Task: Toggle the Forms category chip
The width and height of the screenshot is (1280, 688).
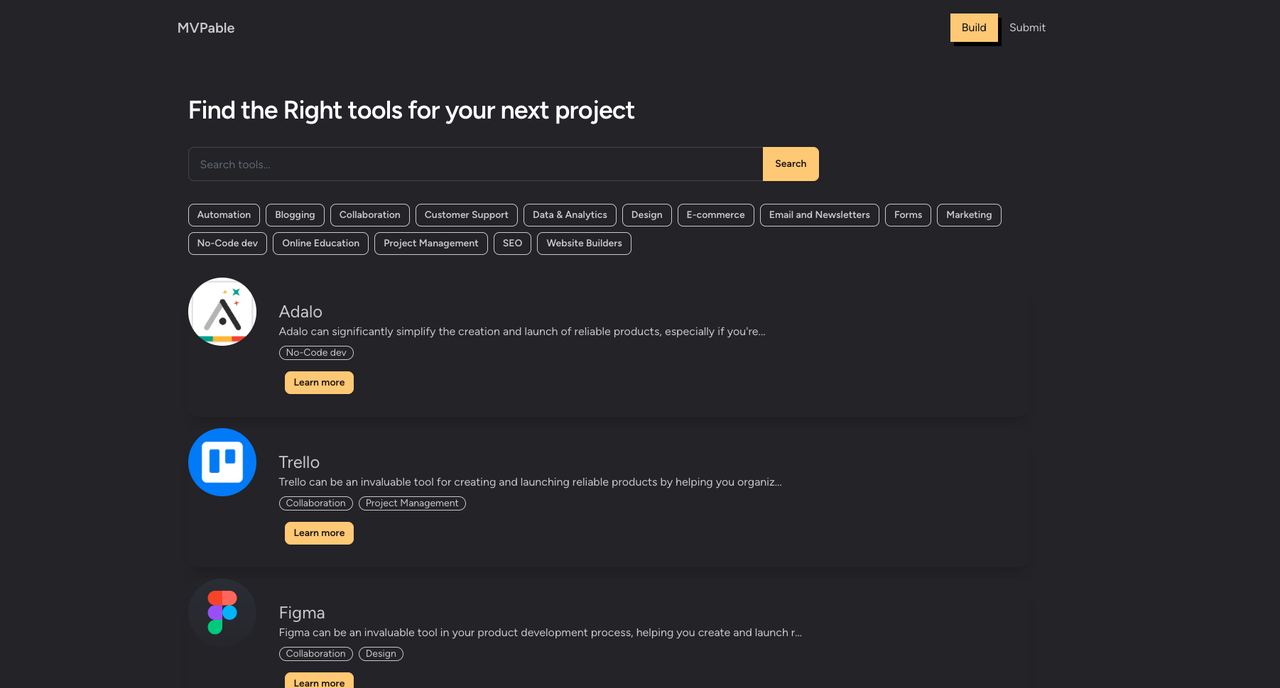Action: 907,215
